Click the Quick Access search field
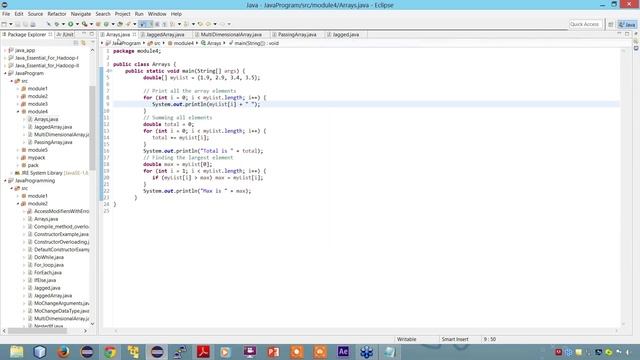 (585, 24)
